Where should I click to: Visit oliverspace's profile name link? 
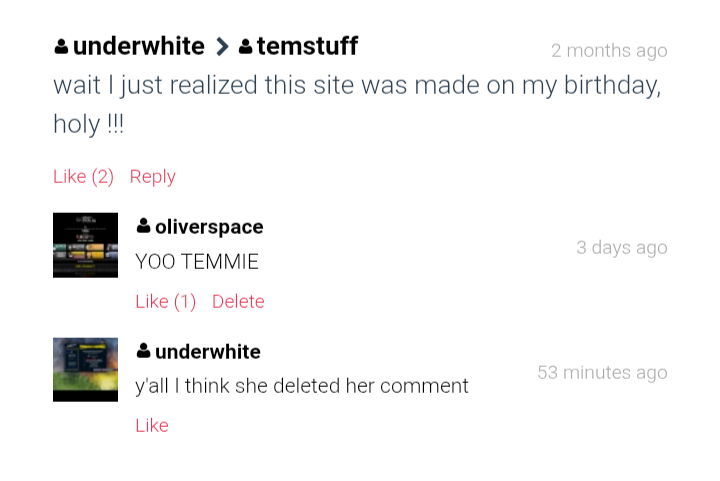[x=209, y=228]
